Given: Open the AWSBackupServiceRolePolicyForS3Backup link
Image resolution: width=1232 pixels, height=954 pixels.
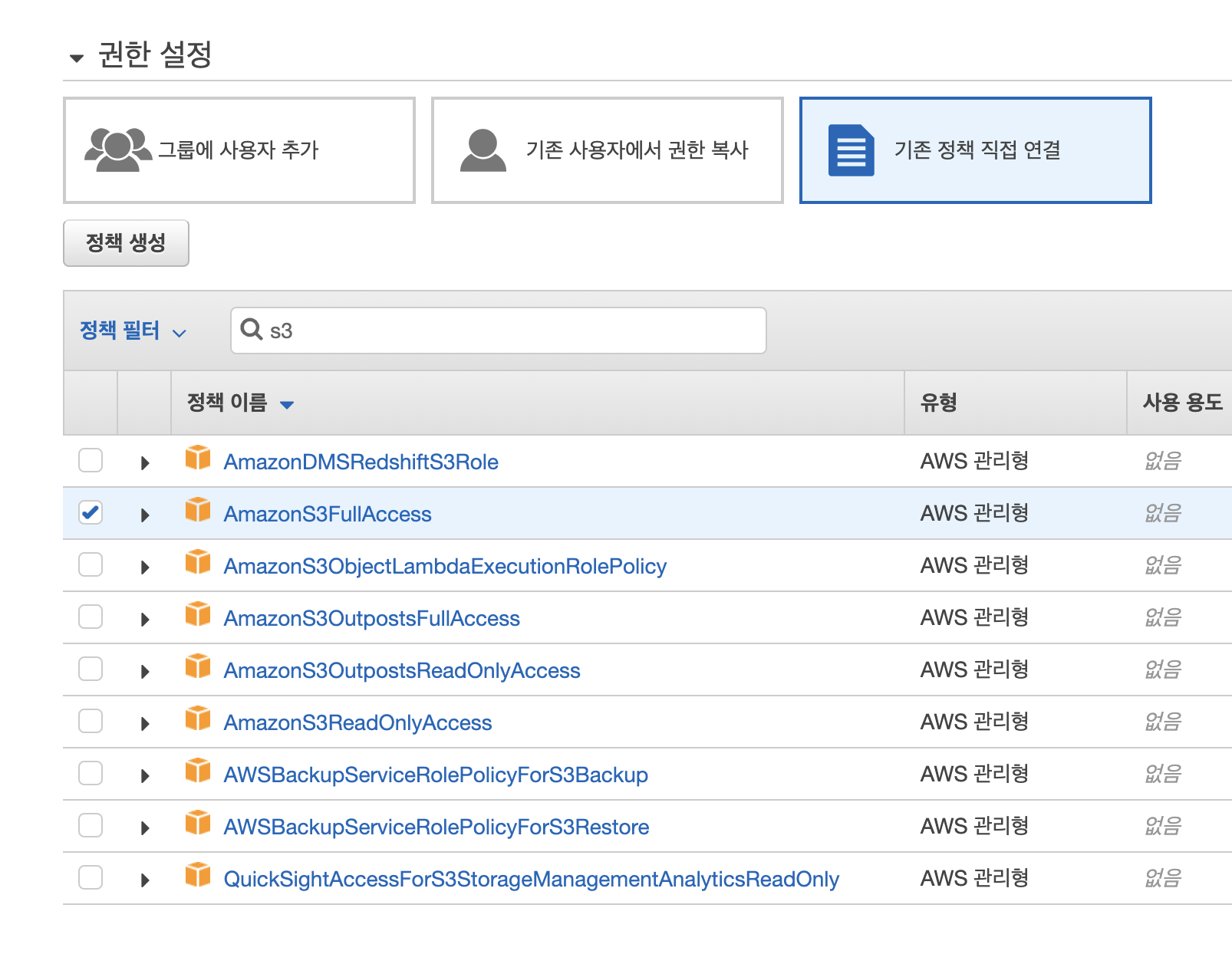Looking at the screenshot, I should (436, 775).
